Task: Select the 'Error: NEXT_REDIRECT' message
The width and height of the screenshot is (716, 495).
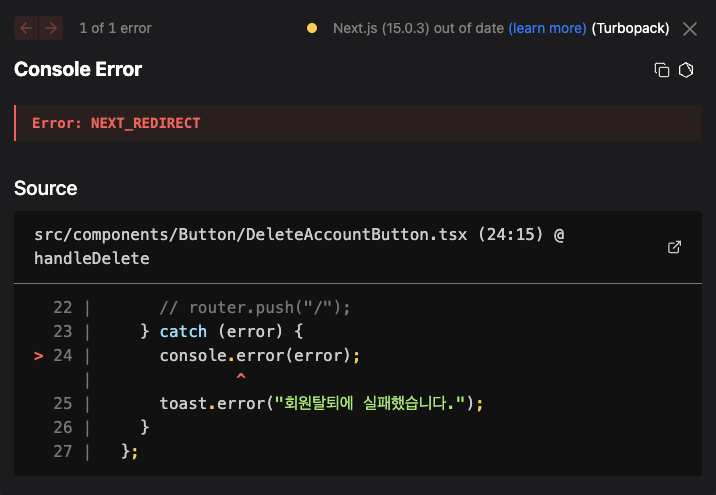Action: tap(116, 123)
